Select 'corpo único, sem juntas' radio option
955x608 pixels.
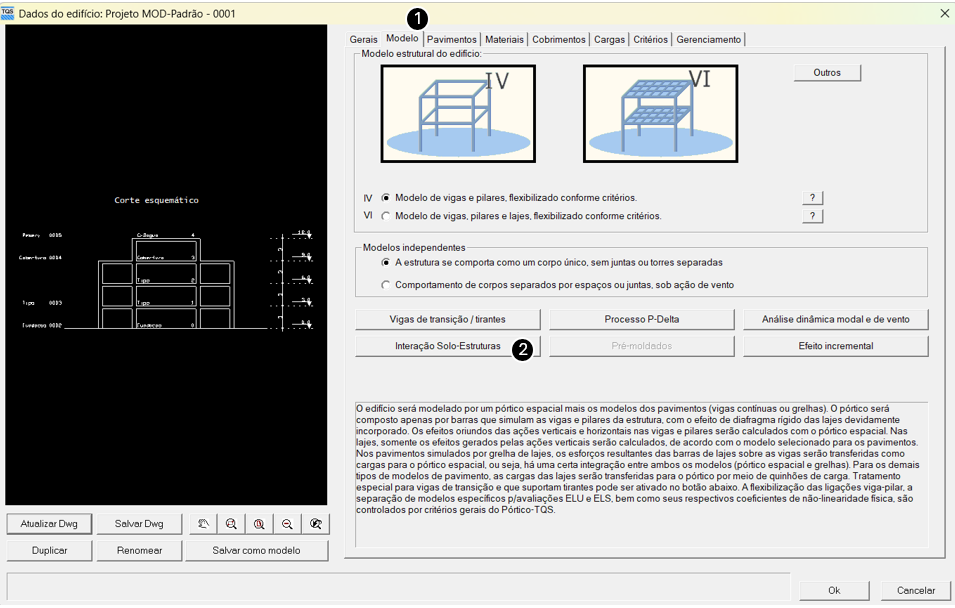pyautogui.click(x=386, y=263)
